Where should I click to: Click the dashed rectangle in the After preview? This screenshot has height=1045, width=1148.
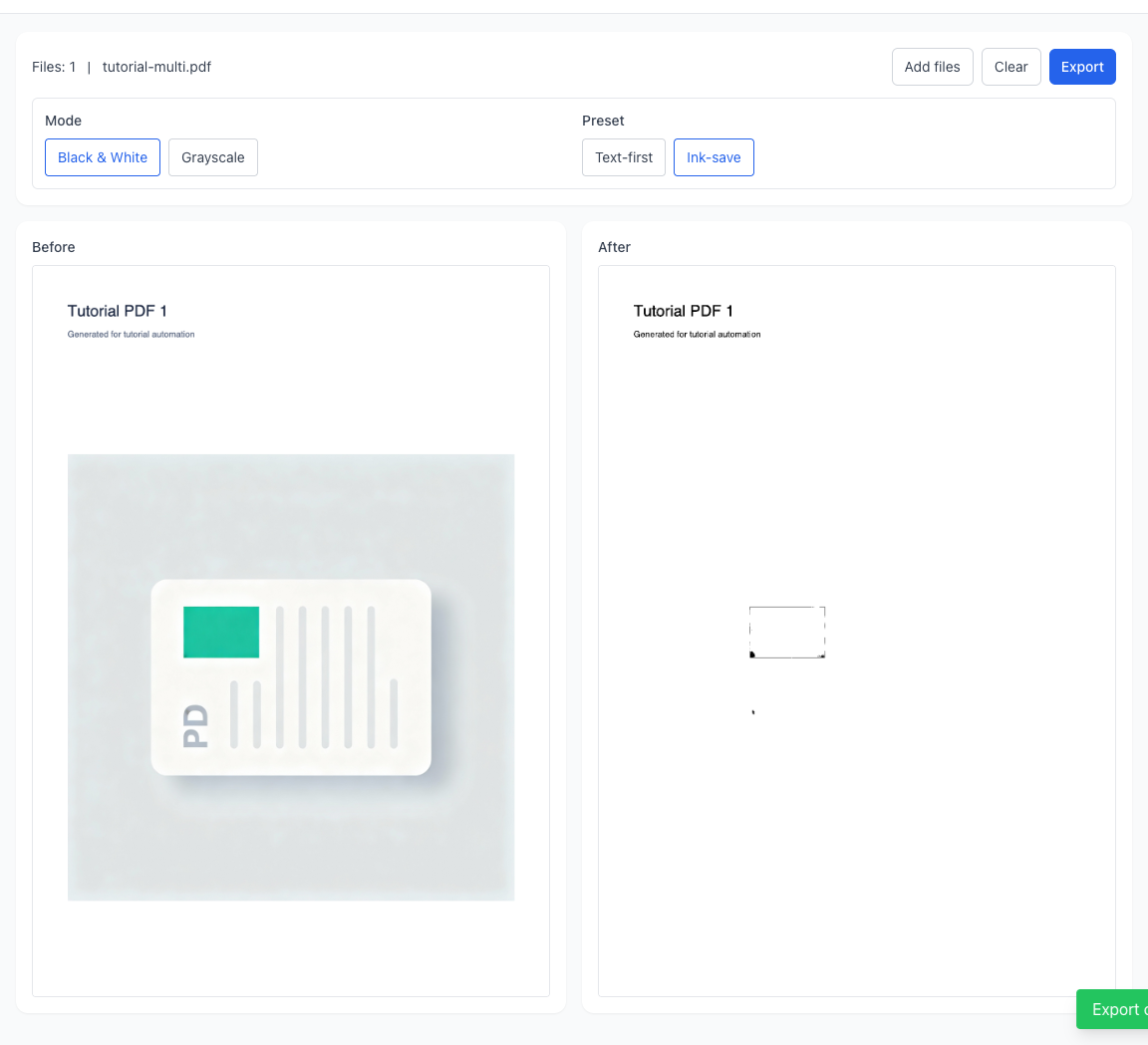(x=787, y=632)
